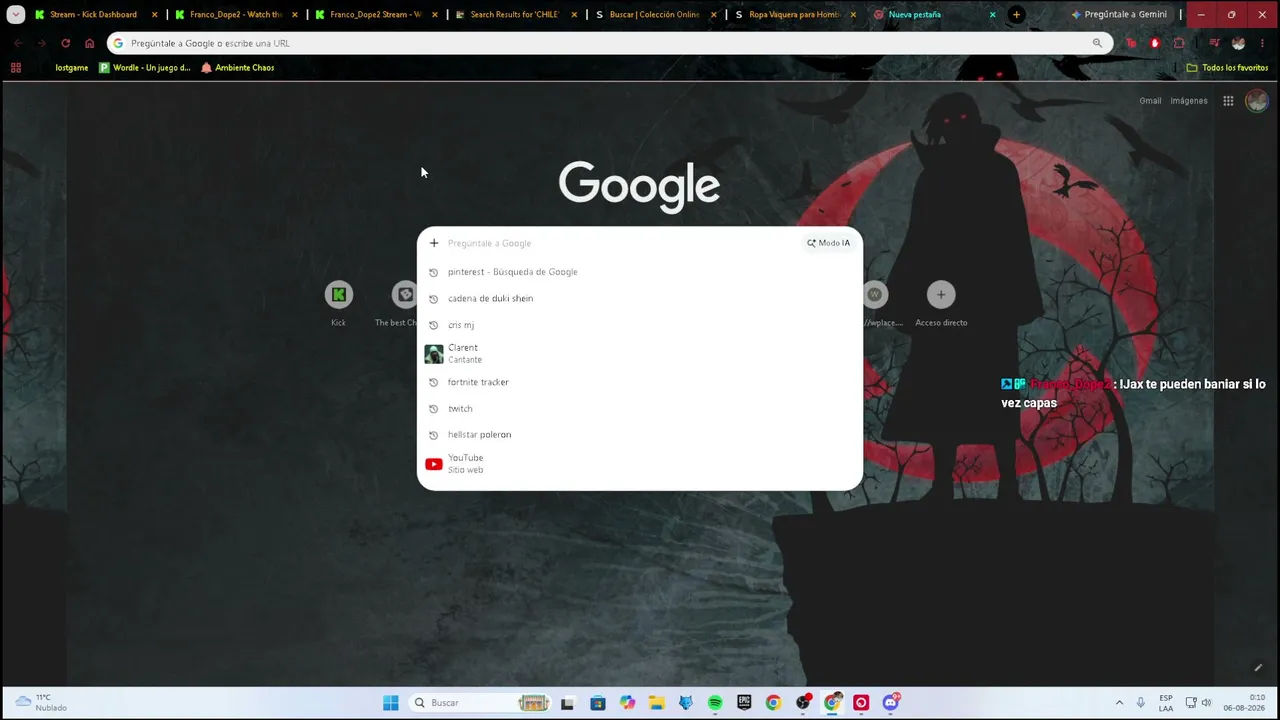Go to the browser home page

90,43
